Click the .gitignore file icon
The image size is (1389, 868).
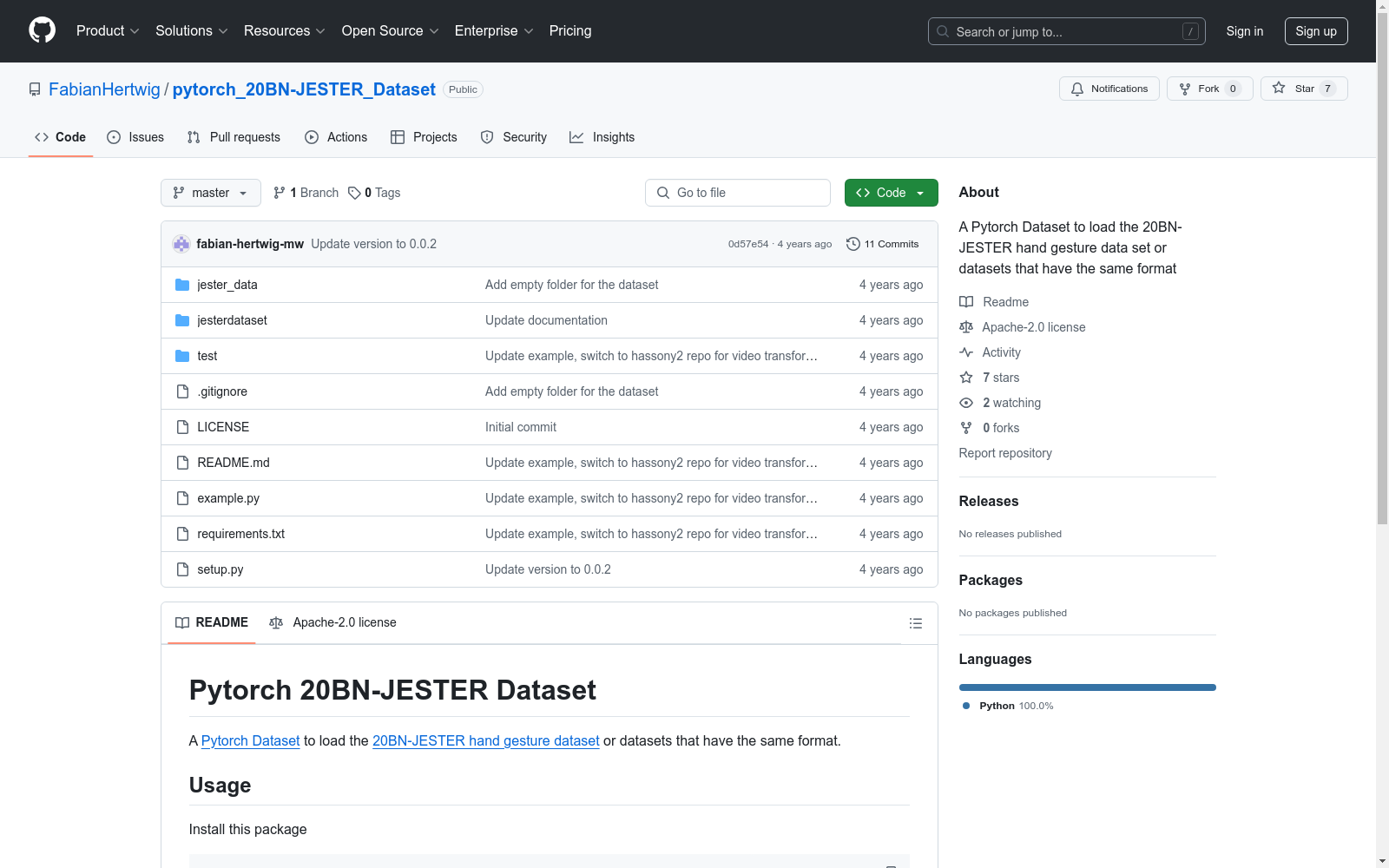[x=182, y=391]
